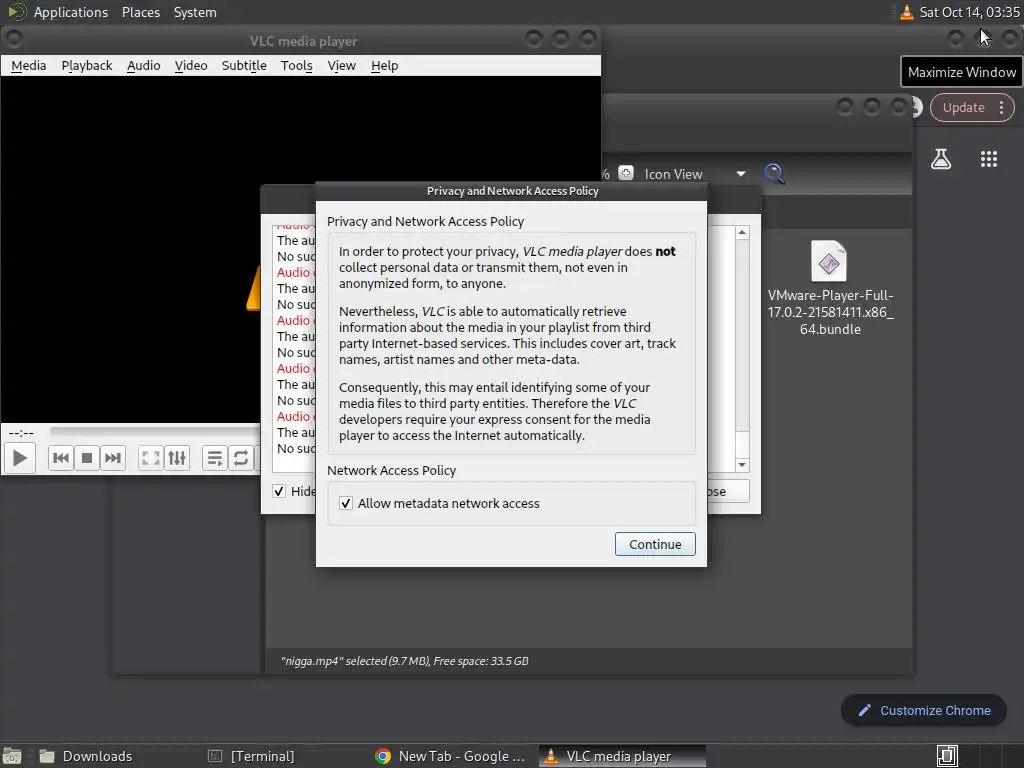
Task: Open the Tools menu
Action: [x=296, y=65]
